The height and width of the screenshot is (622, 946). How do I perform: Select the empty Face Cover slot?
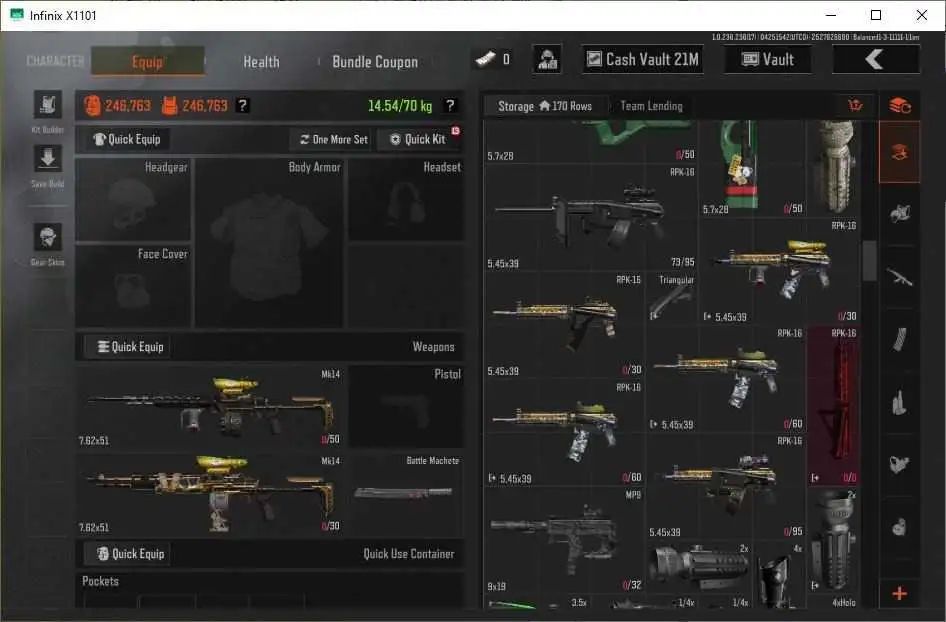(x=133, y=287)
